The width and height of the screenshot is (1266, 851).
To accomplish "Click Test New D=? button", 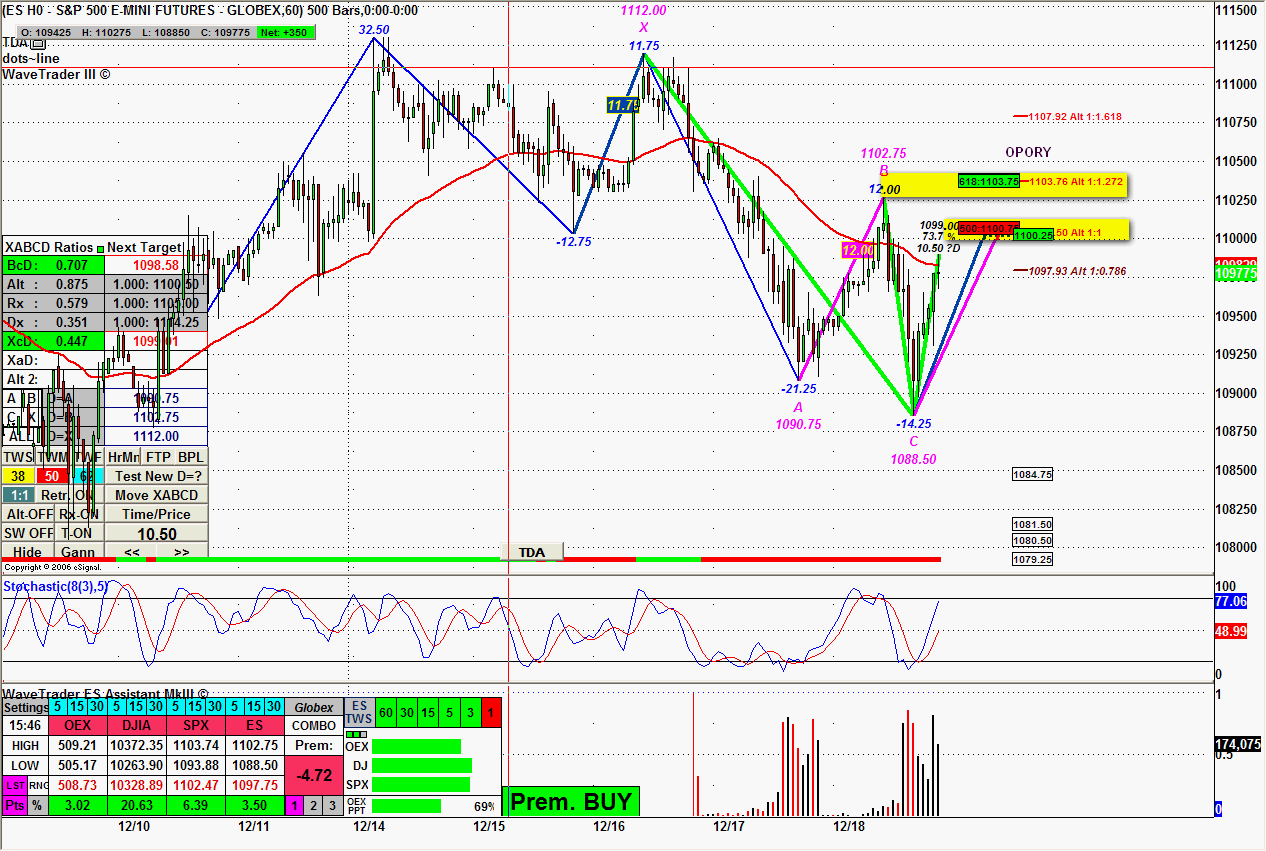I will tap(157, 476).
